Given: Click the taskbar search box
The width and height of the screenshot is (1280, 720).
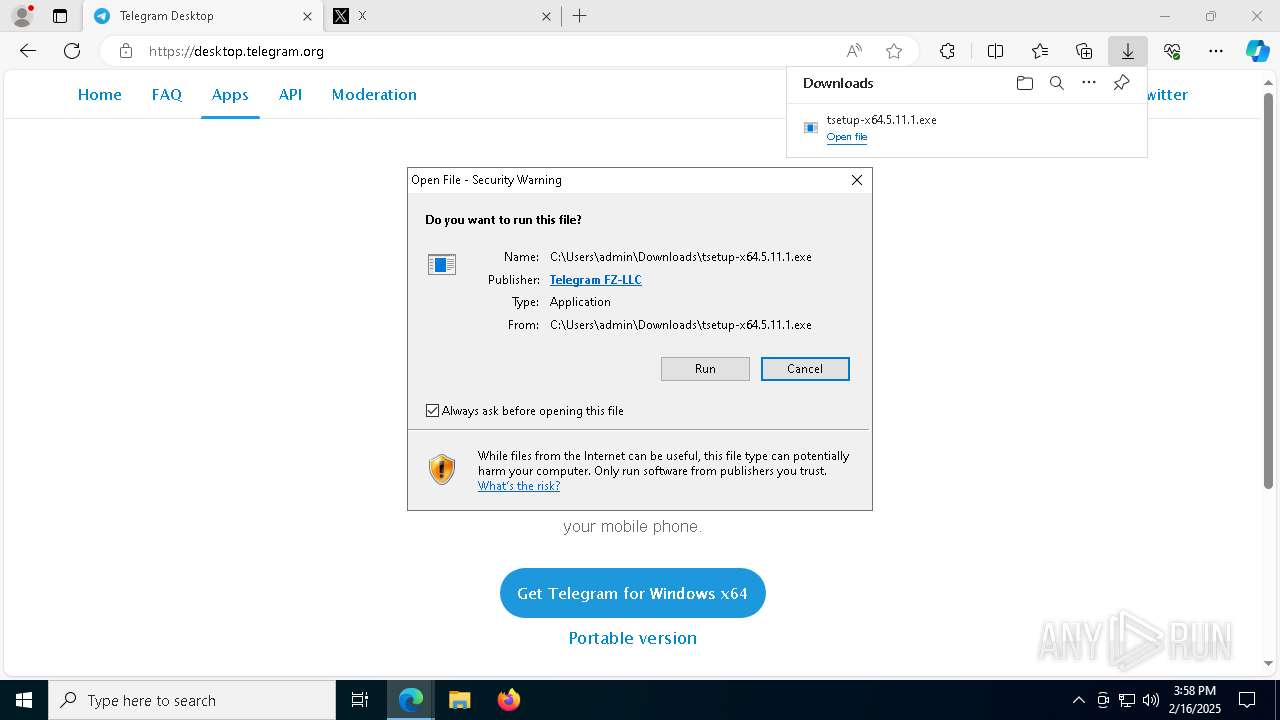Looking at the screenshot, I should tap(192, 700).
